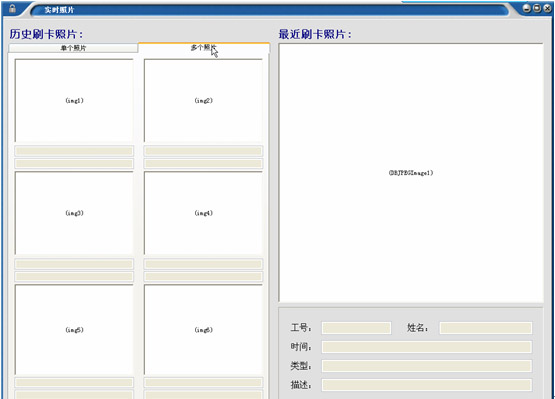Click the 历史刷卡照片 heading label
The height and width of the screenshot is (399, 555).
46,34
